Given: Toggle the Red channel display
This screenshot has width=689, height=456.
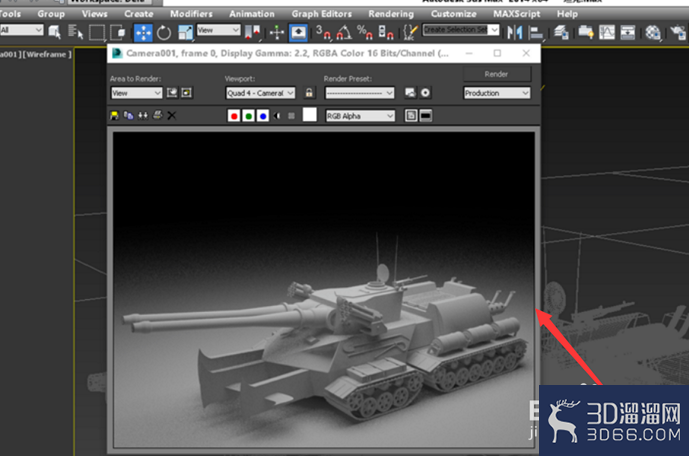Looking at the screenshot, I should pos(234,116).
